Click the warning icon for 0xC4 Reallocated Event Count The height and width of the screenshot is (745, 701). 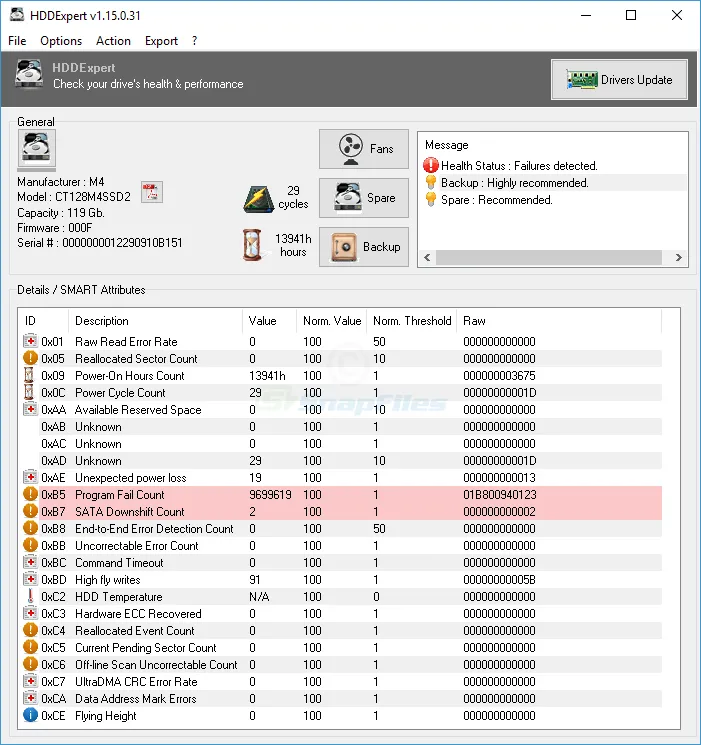(30, 630)
